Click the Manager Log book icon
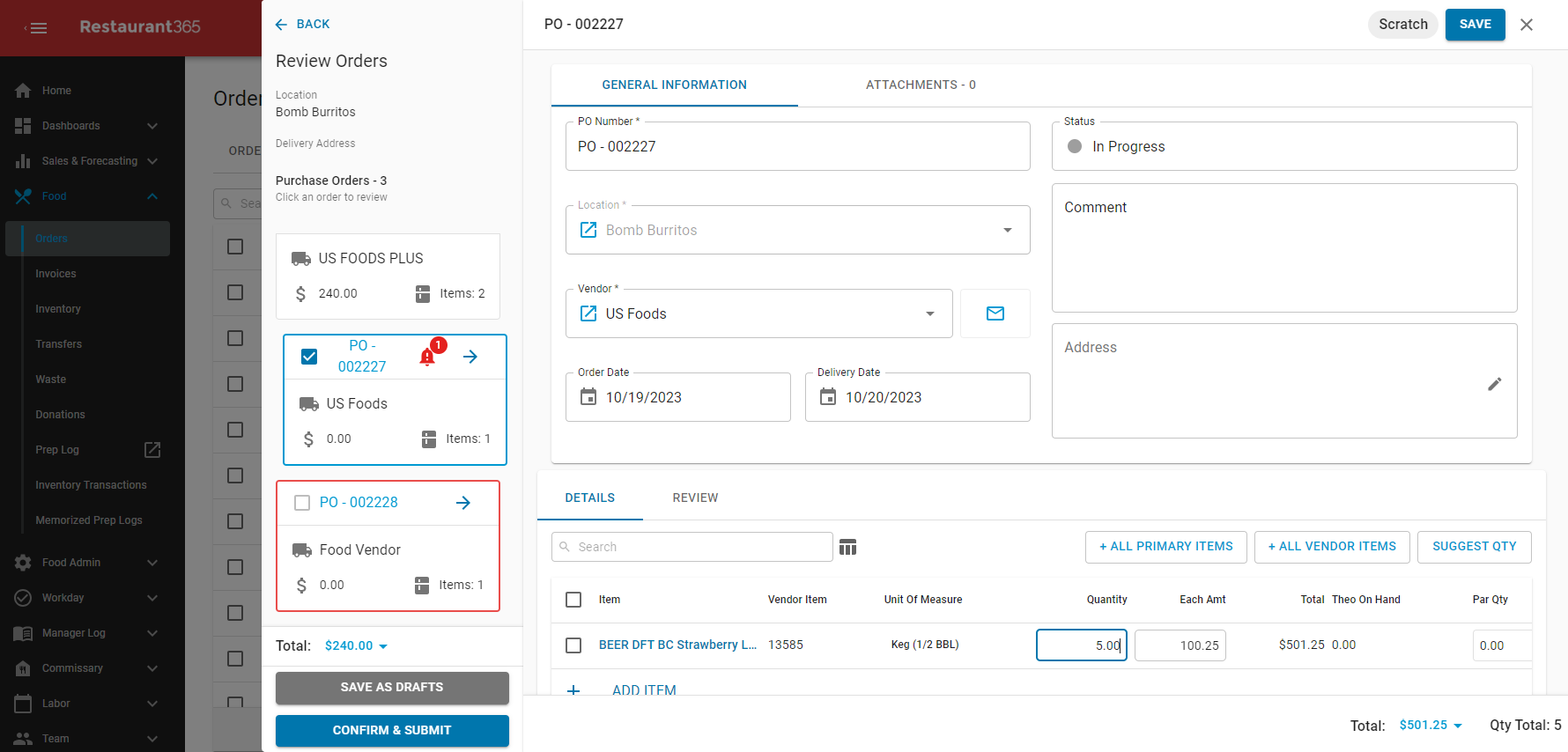Viewport: 1568px width, 752px height. (x=23, y=633)
